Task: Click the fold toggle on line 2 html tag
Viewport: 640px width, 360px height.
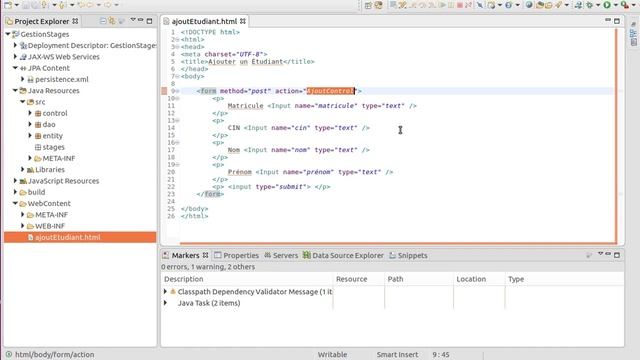Action: (x=178, y=40)
